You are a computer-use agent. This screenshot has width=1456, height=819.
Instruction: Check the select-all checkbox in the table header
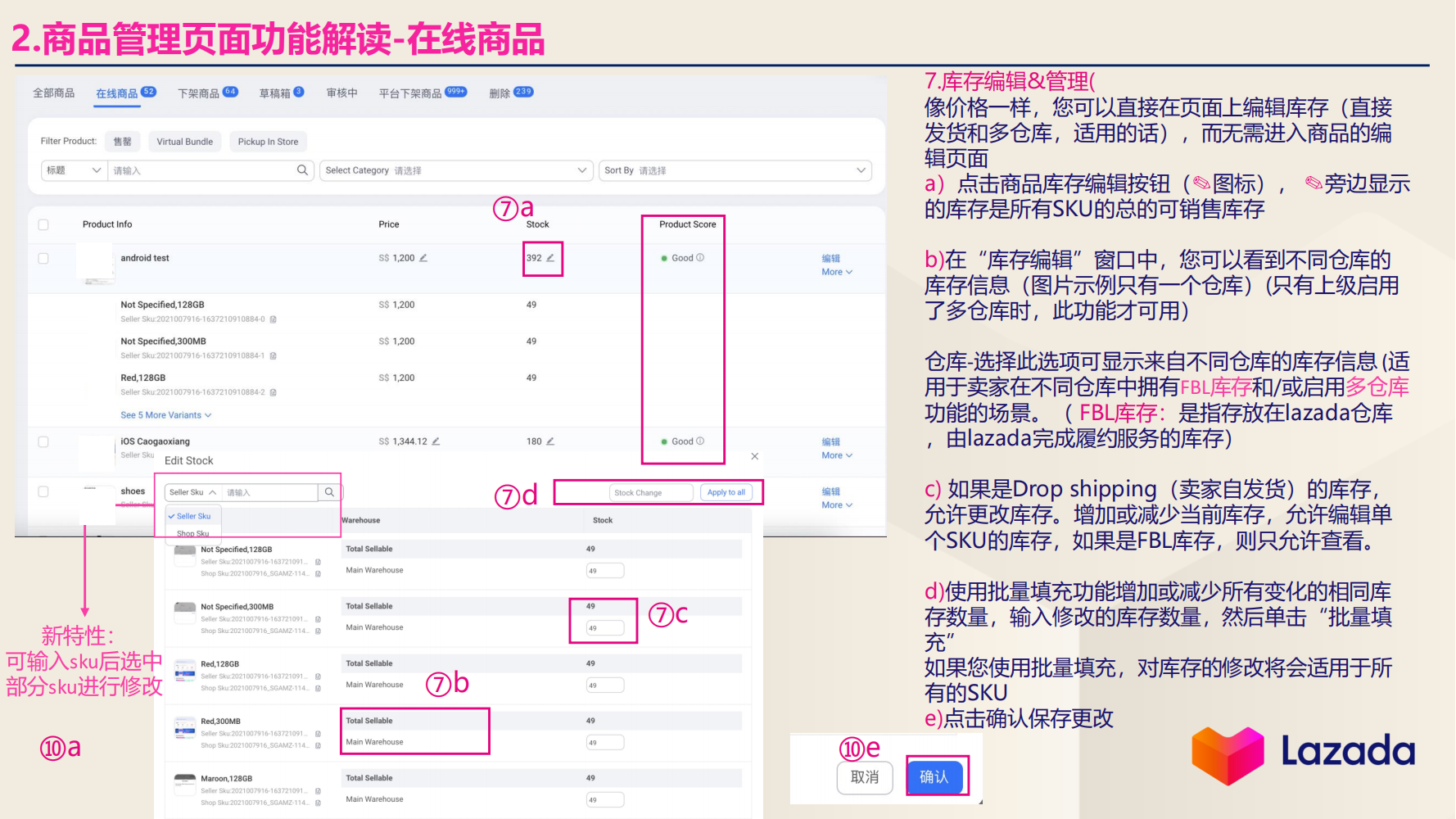coord(43,224)
